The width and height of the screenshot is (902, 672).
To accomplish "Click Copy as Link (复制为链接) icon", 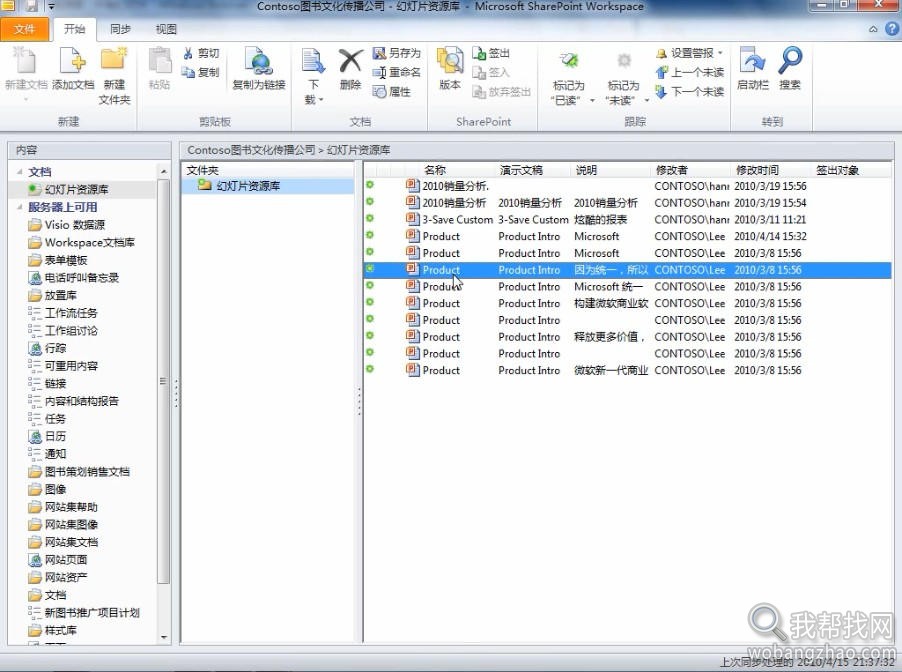I will 259,61.
